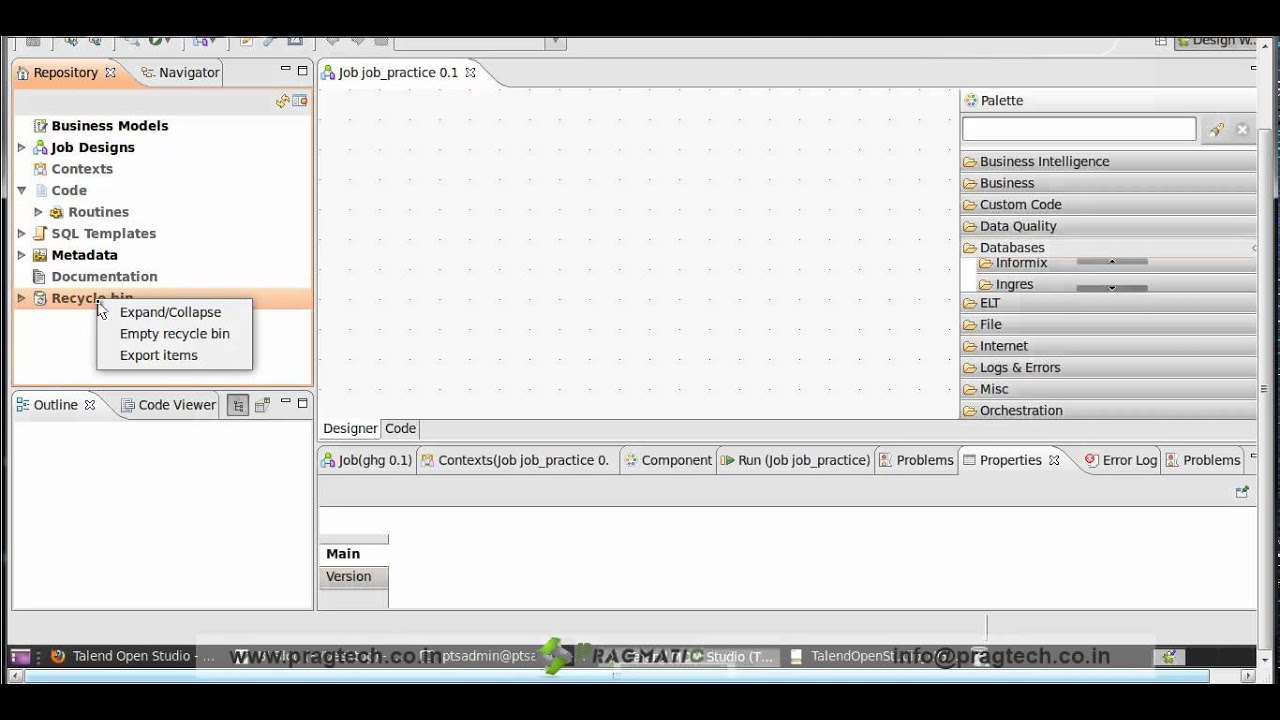Click the pin icon in Properties view toolbar
This screenshot has height=720, width=1280.
[x=1242, y=492]
